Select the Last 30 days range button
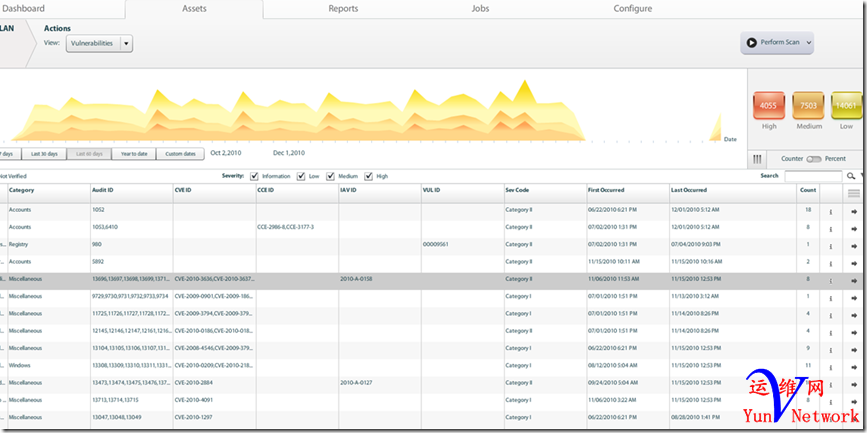 45,154
